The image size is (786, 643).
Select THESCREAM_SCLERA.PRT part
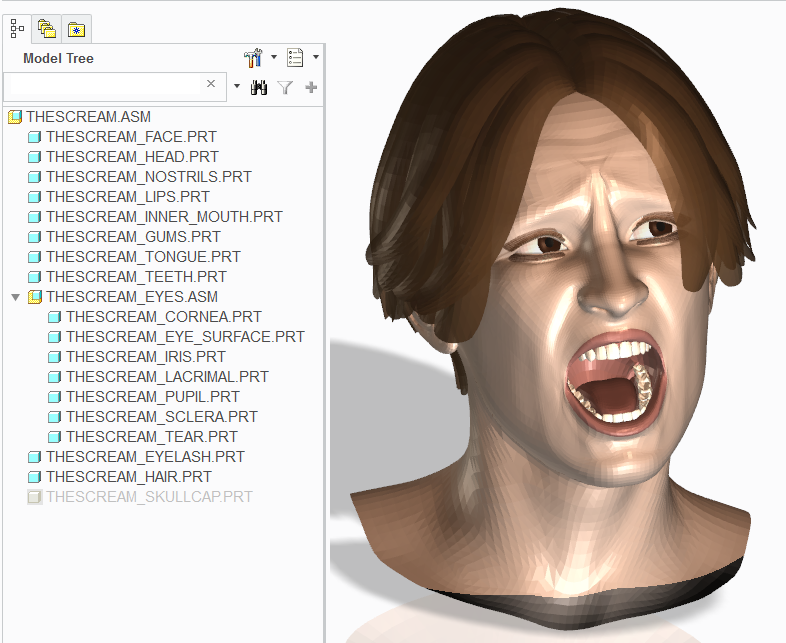[162, 417]
